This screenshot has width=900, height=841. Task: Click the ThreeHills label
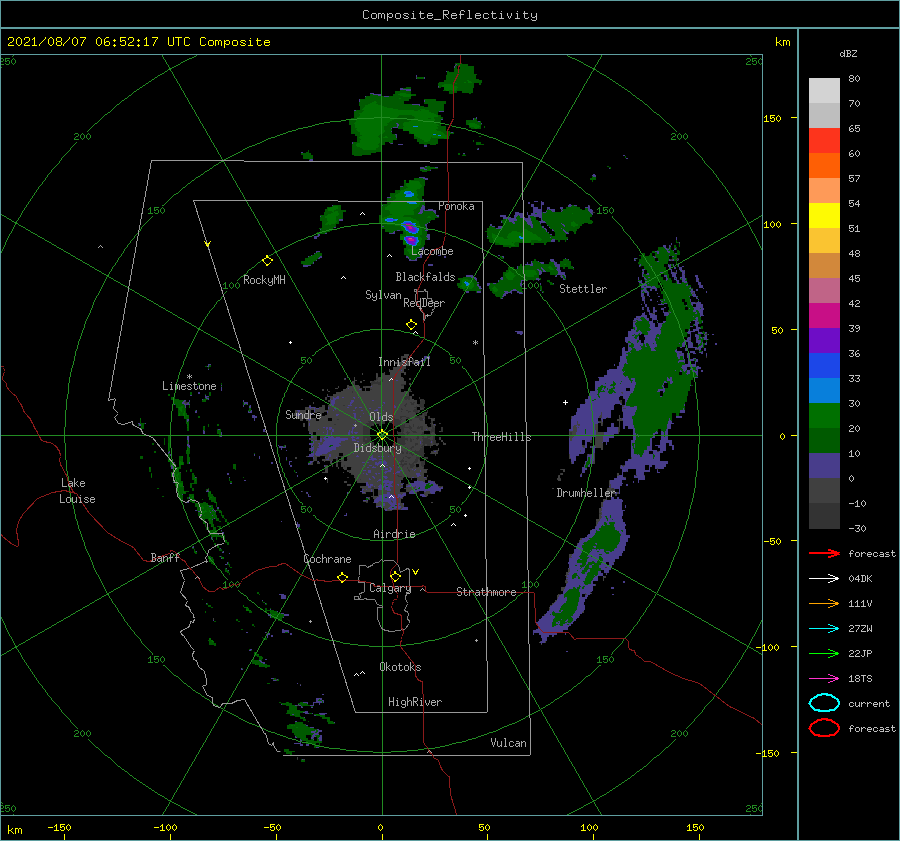(x=502, y=437)
